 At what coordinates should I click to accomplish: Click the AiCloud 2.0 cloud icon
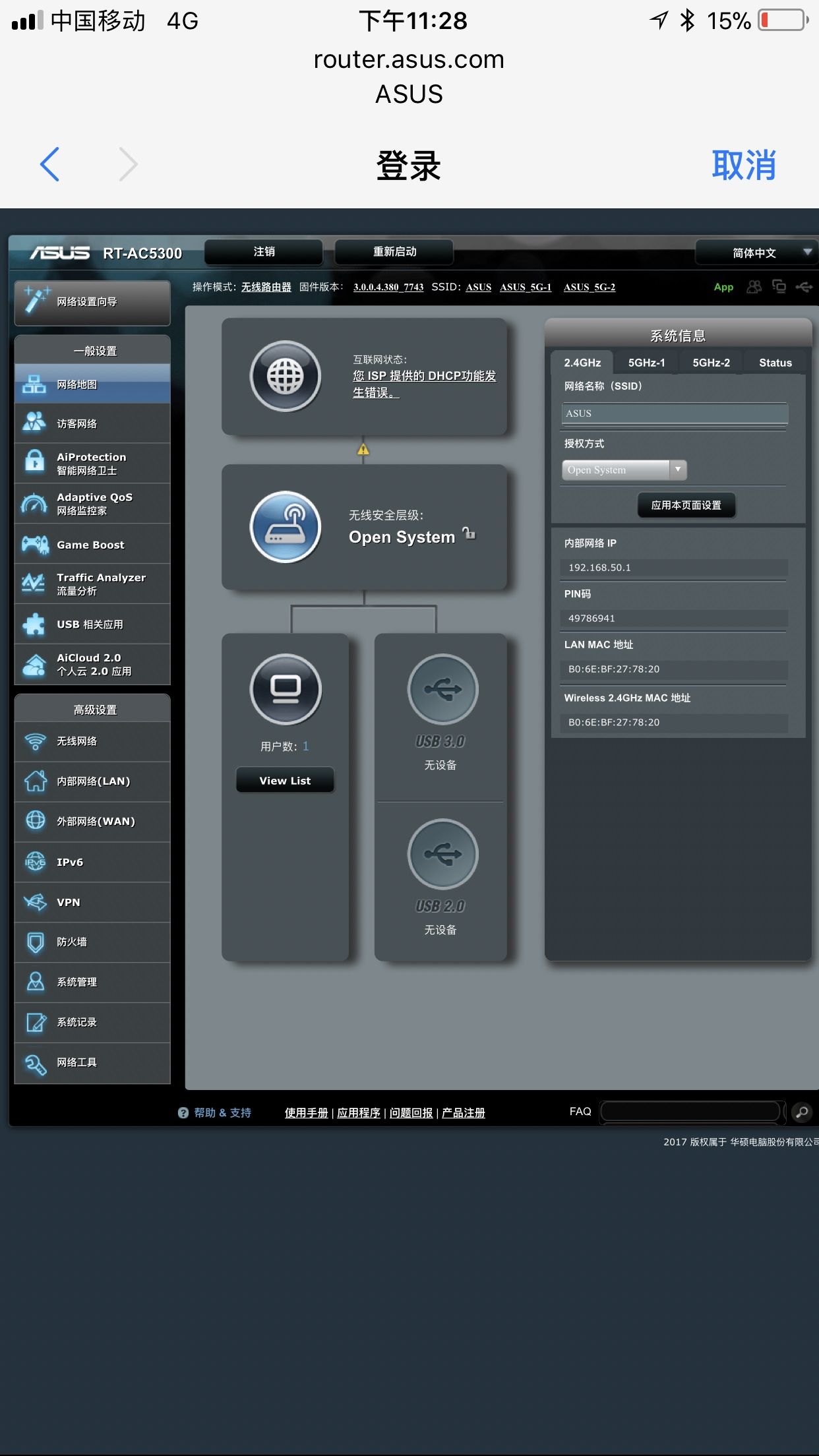pyautogui.click(x=34, y=664)
